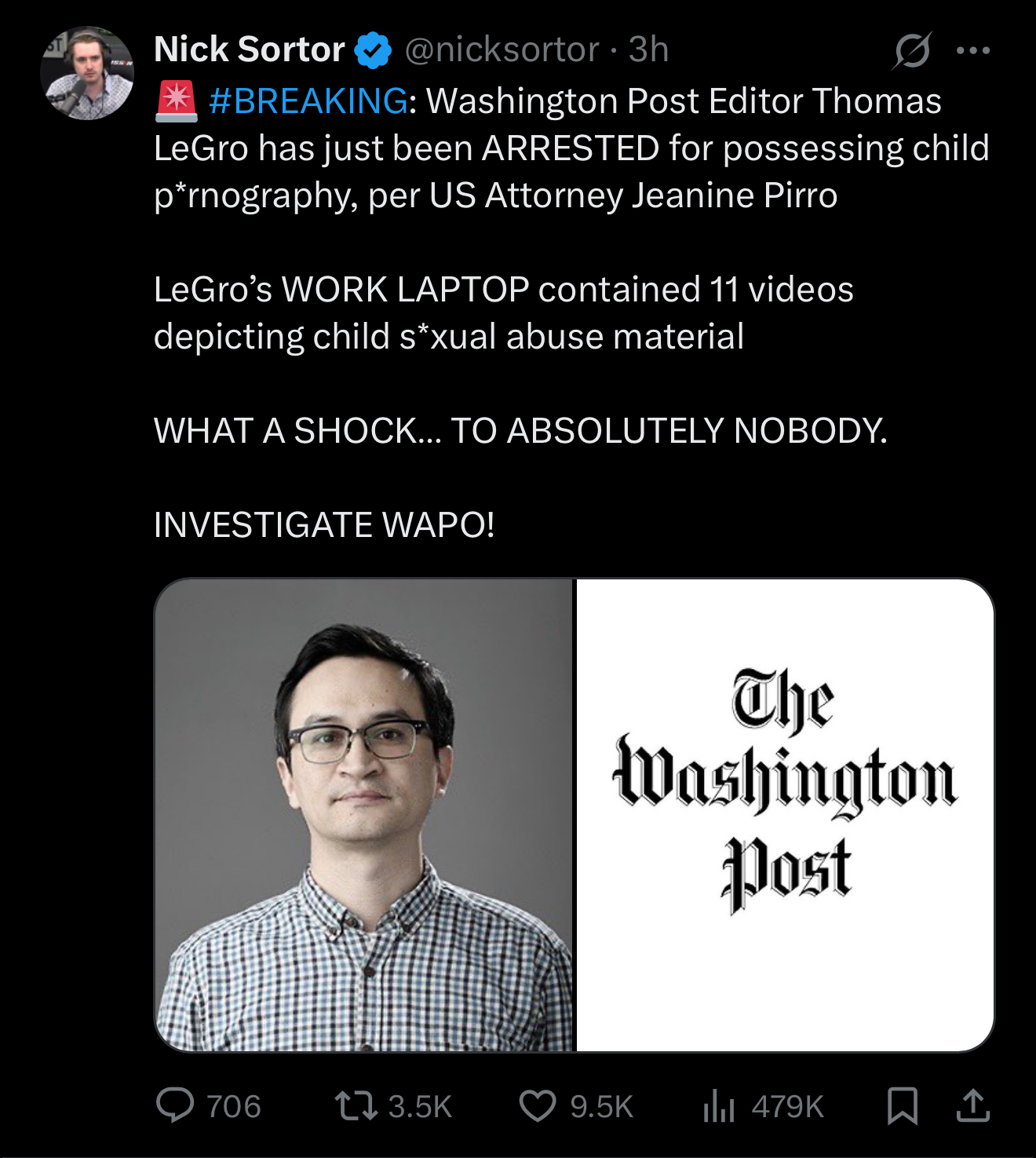Click the Nick Sortor display name
Image resolution: width=1036 pixels, height=1158 pixels.
pyautogui.click(x=249, y=49)
